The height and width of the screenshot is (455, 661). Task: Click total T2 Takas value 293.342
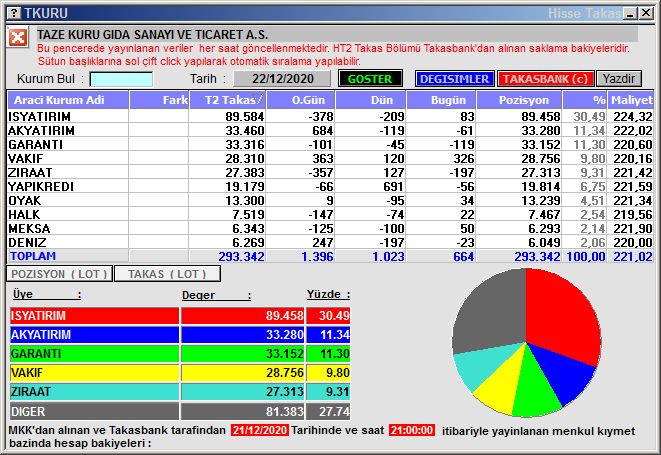(242, 256)
